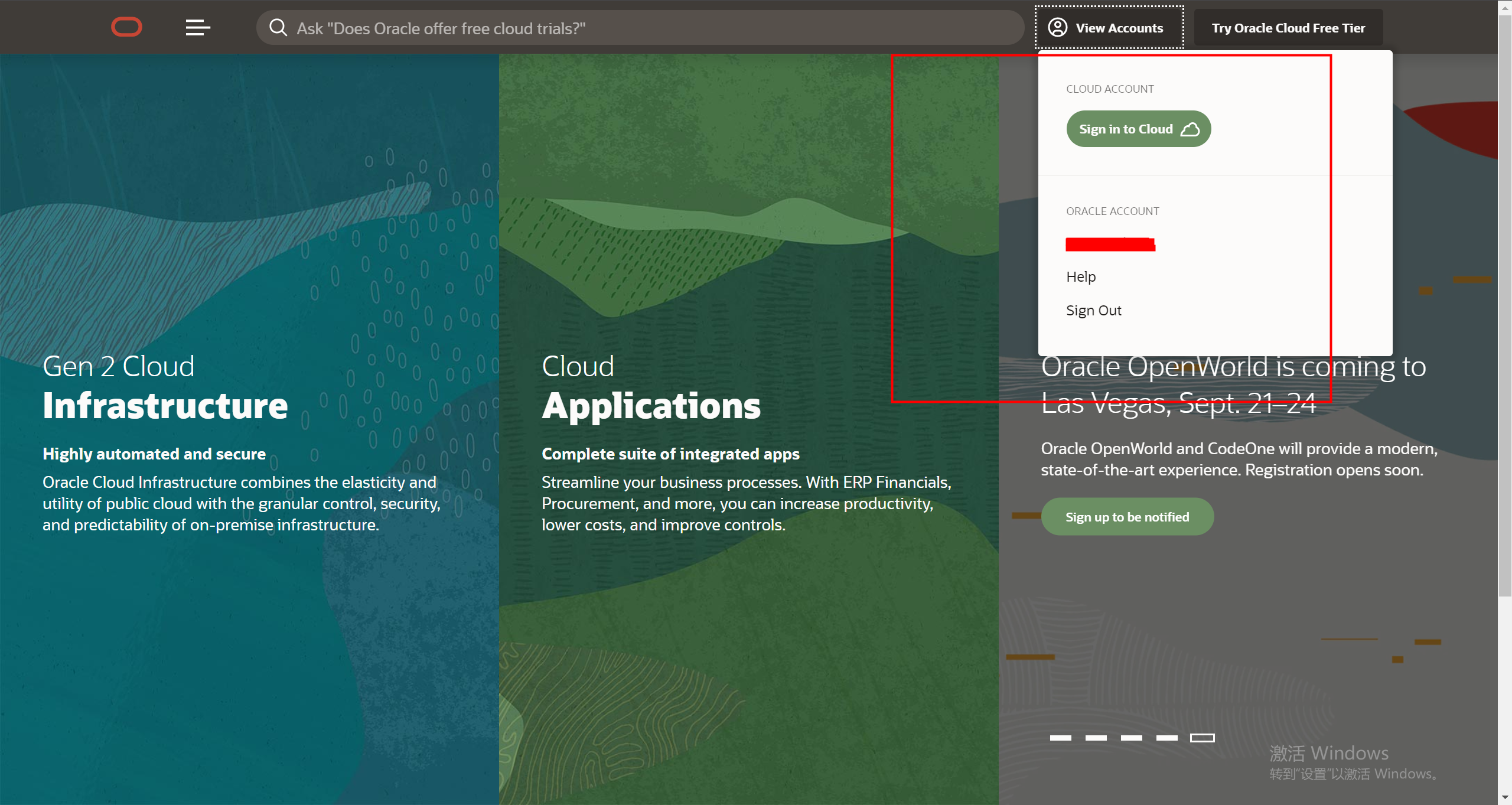Click the cloud icon on Sign in button
Image resolution: width=1512 pixels, height=805 pixels.
click(1190, 129)
